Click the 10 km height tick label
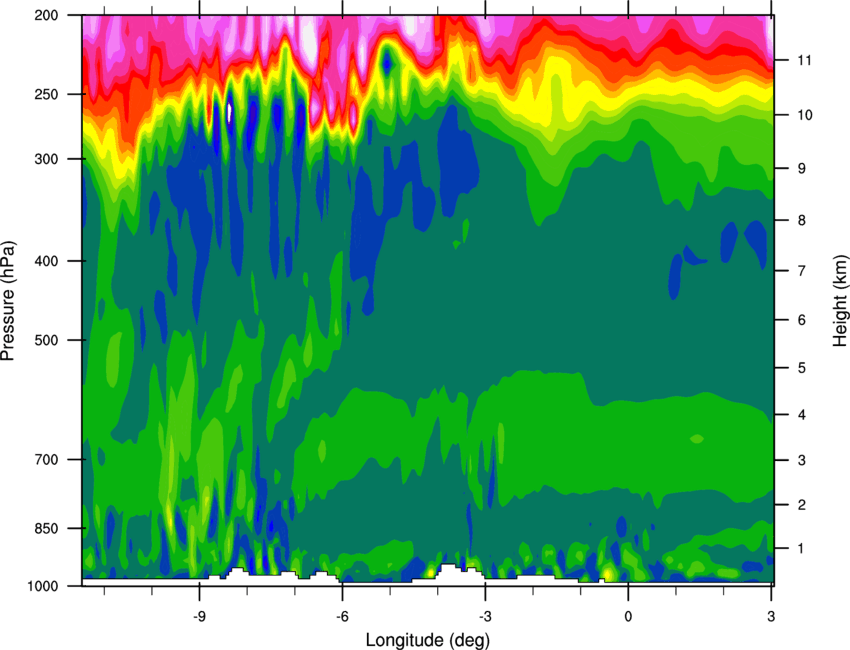This screenshot has width=850, height=650. [x=804, y=115]
